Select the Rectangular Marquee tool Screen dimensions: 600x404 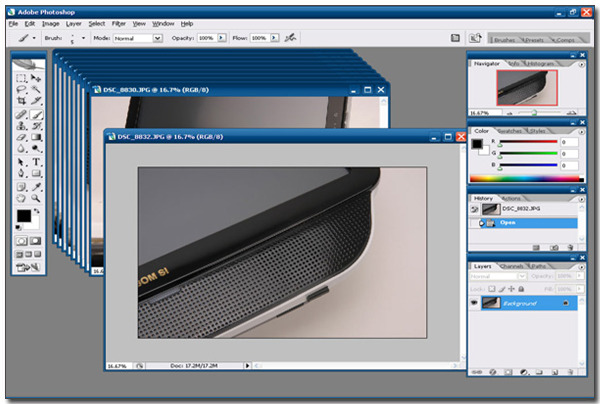(22, 77)
